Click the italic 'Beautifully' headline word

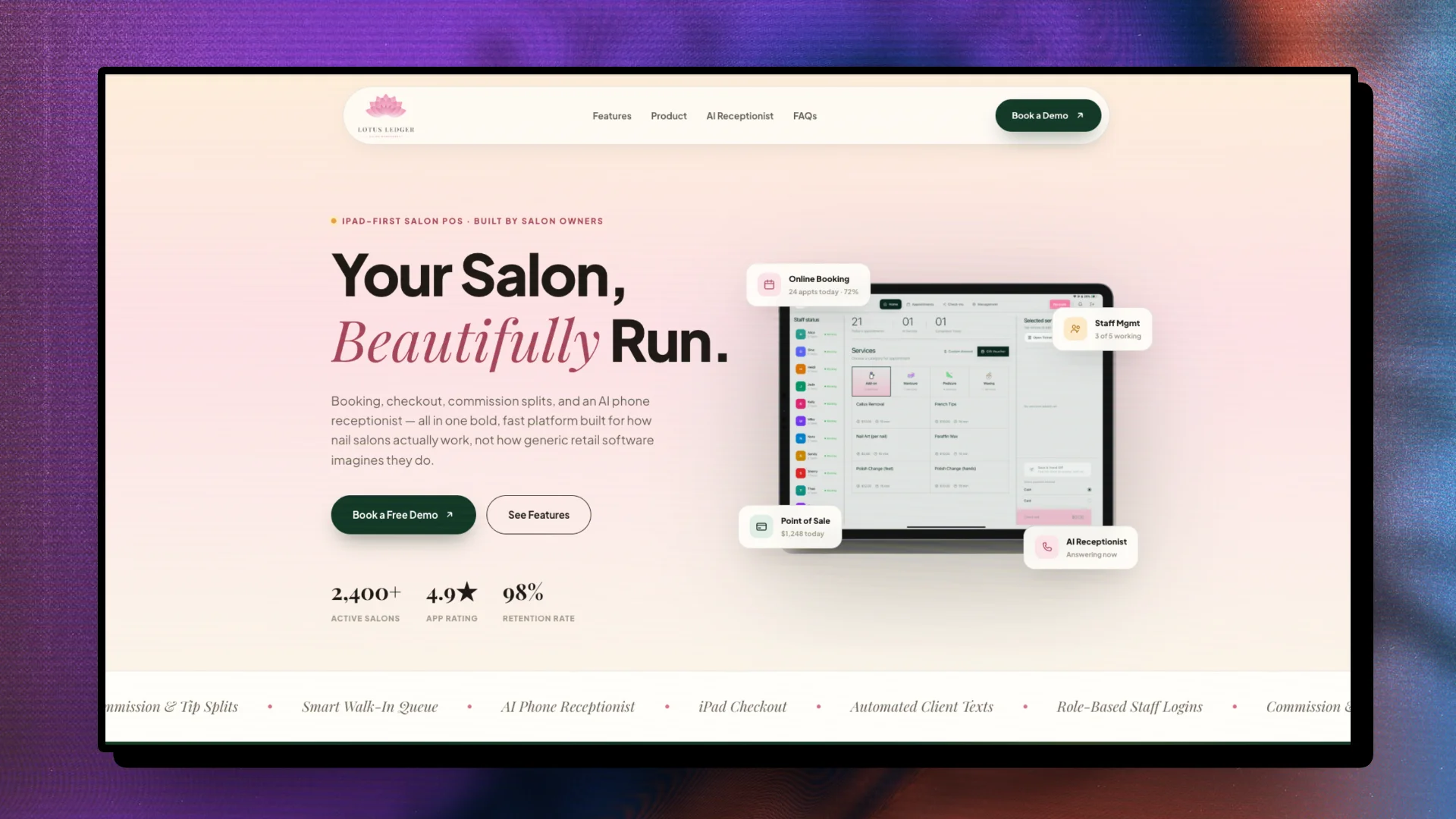(466, 343)
